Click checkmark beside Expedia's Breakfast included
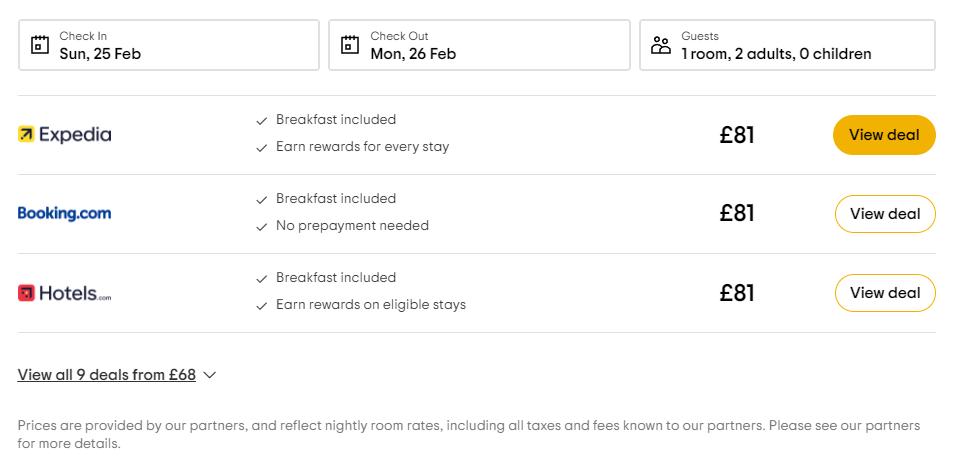 point(262,120)
